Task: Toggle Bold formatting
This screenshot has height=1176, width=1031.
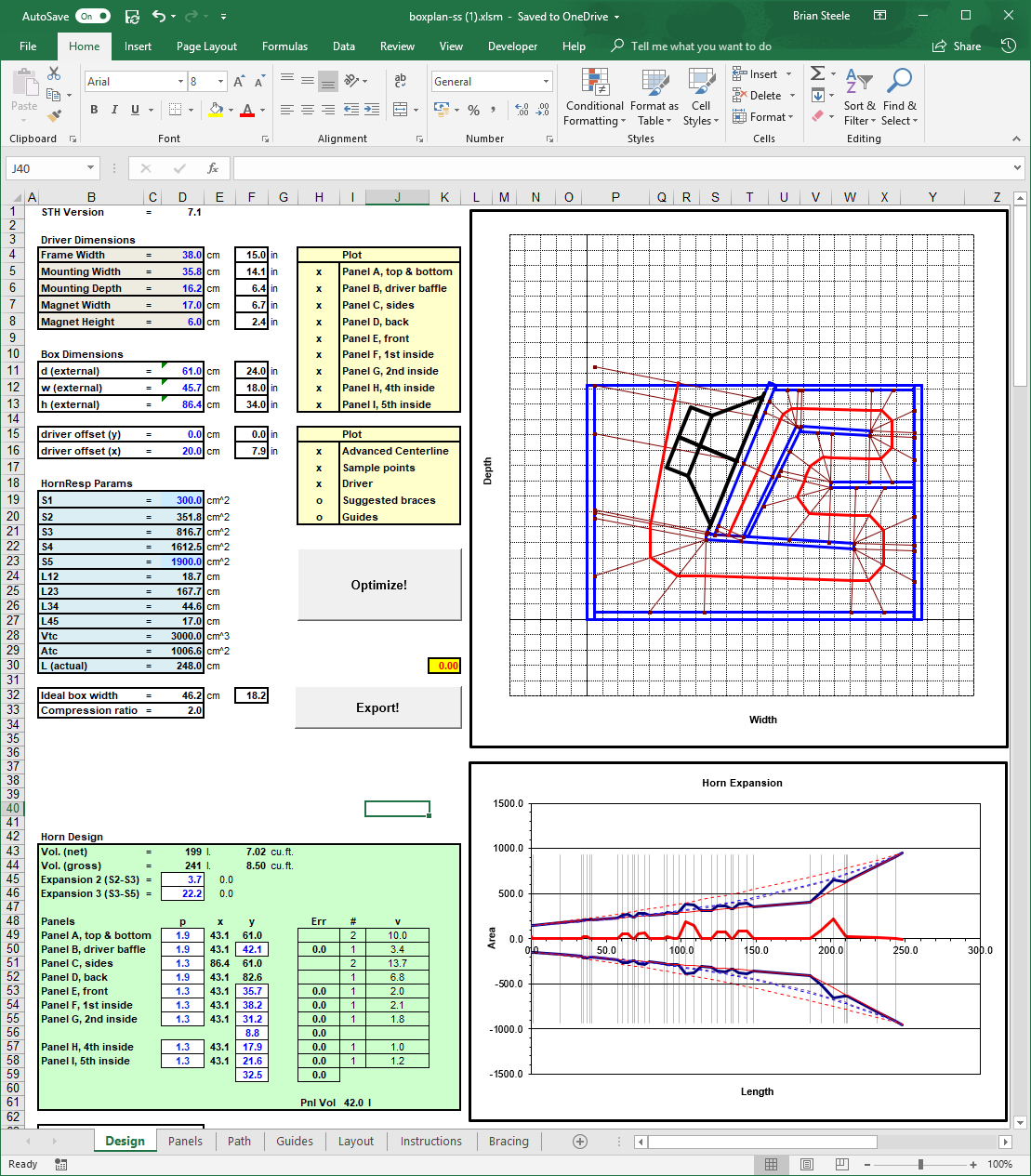Action: (x=94, y=110)
